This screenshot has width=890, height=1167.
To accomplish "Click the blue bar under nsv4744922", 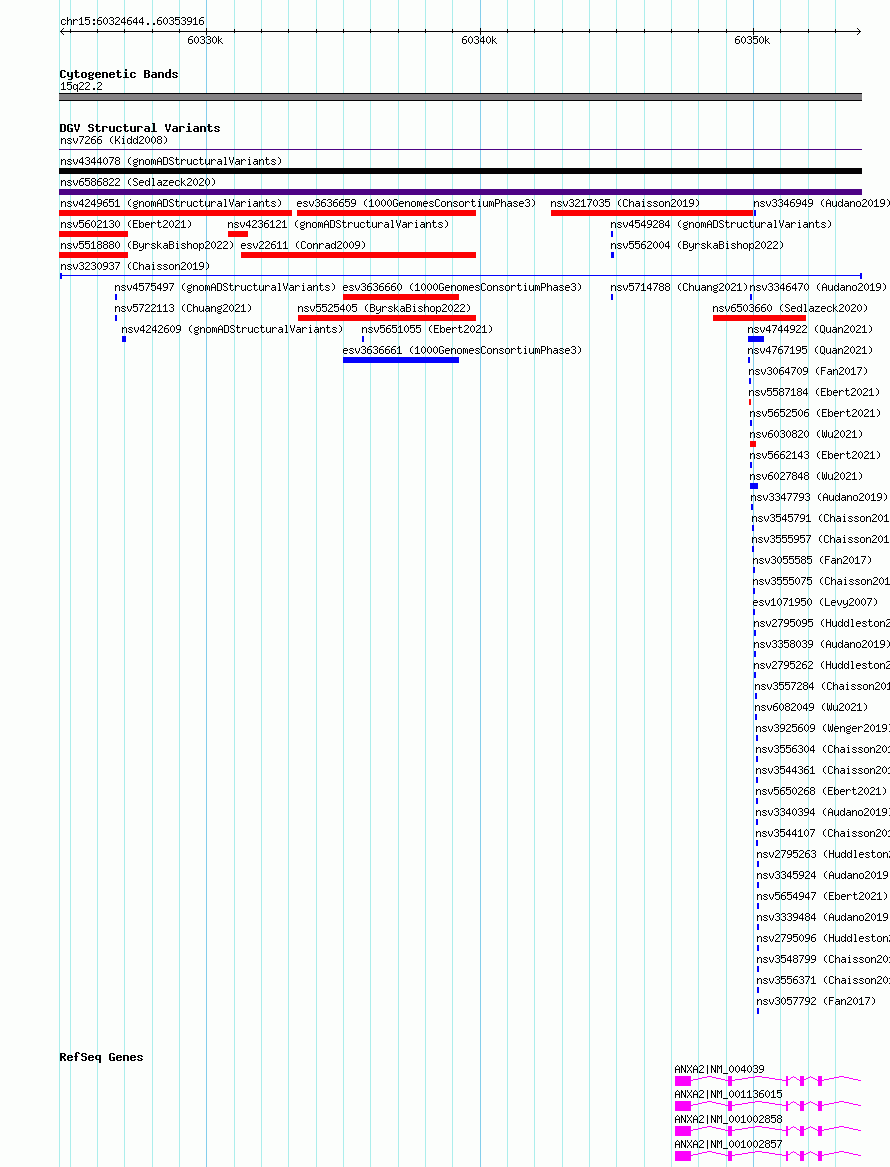I will [x=756, y=339].
